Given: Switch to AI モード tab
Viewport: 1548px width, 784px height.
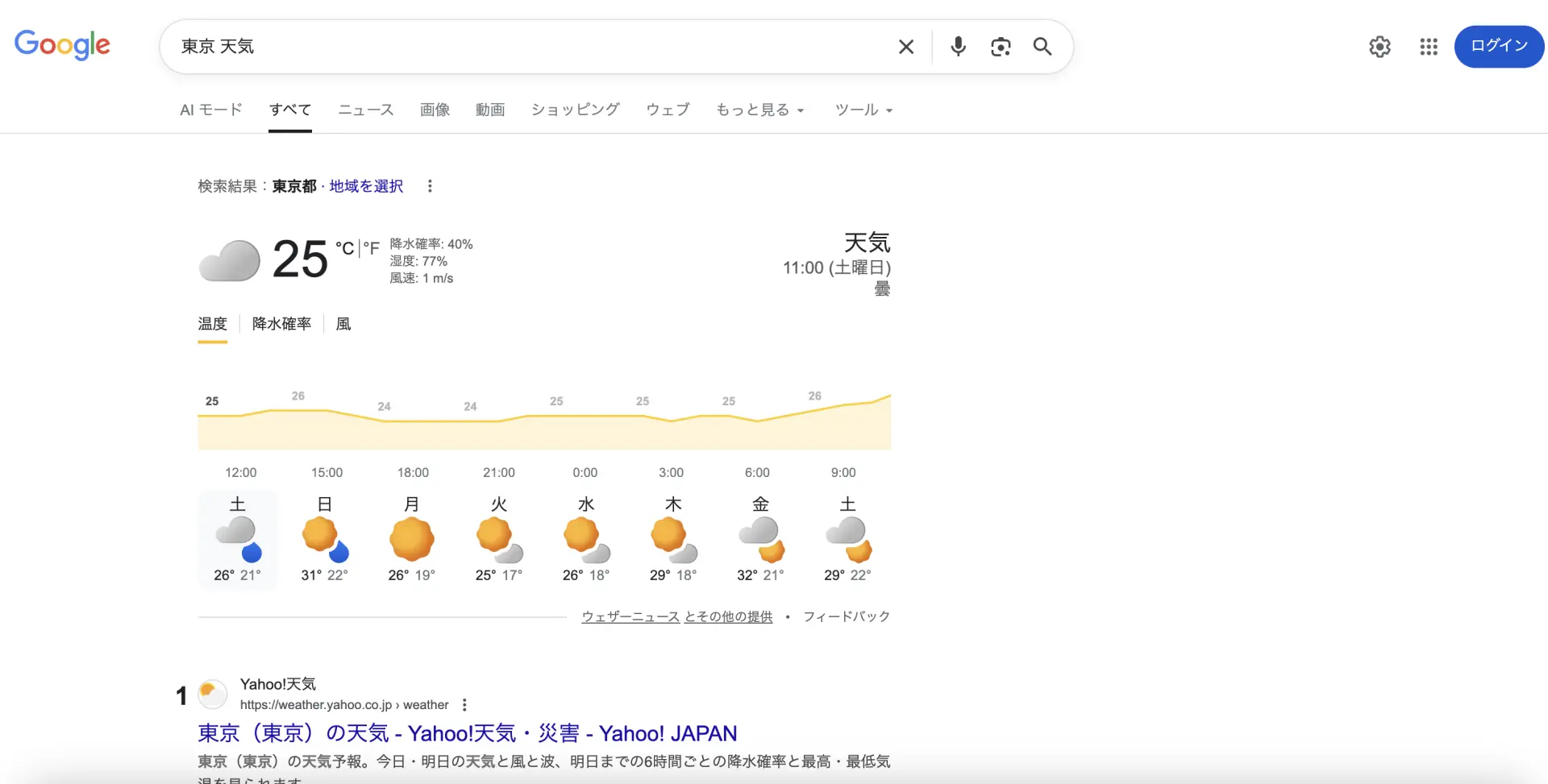Looking at the screenshot, I should 211,110.
